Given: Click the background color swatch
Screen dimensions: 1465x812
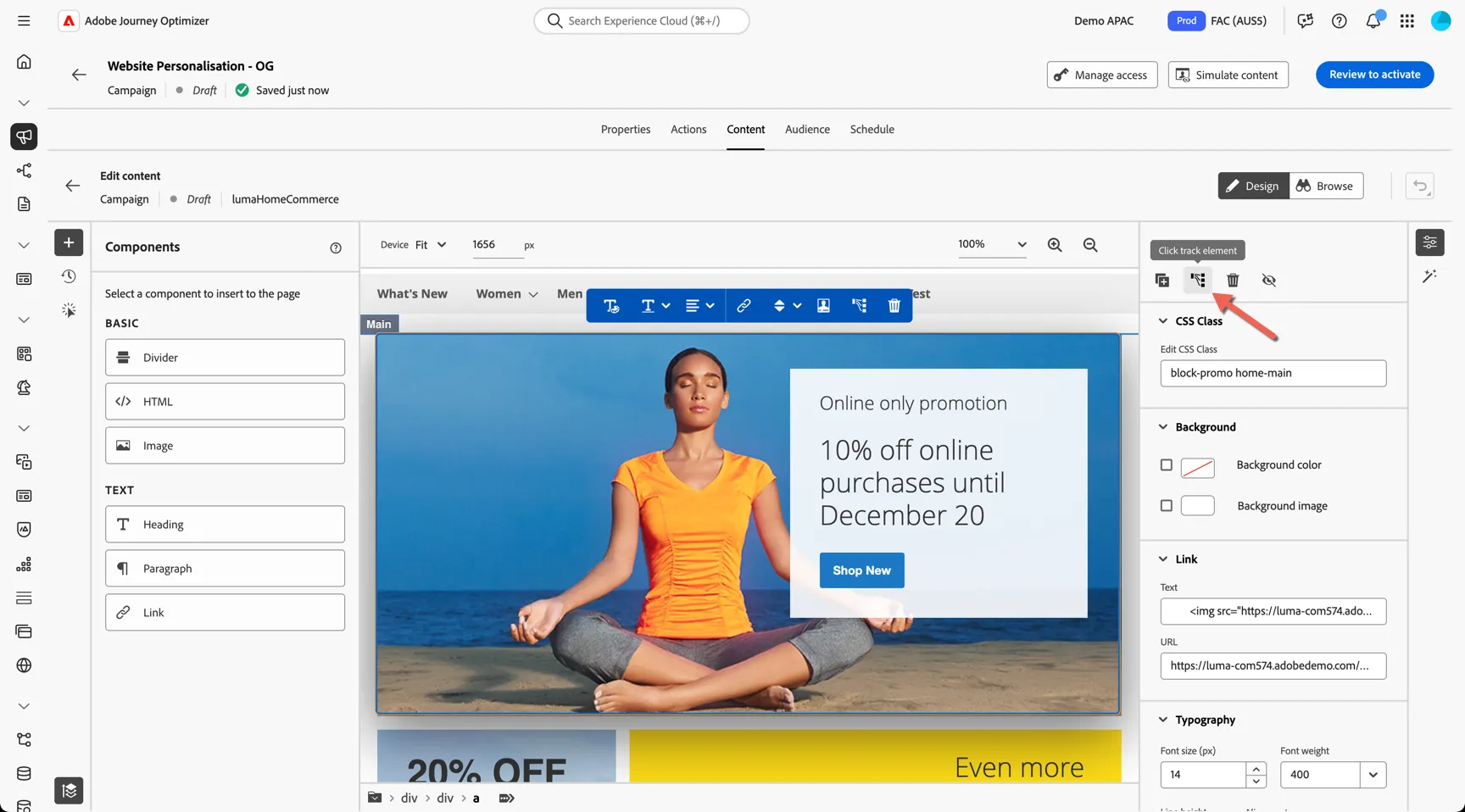Looking at the screenshot, I should pos(1197,466).
